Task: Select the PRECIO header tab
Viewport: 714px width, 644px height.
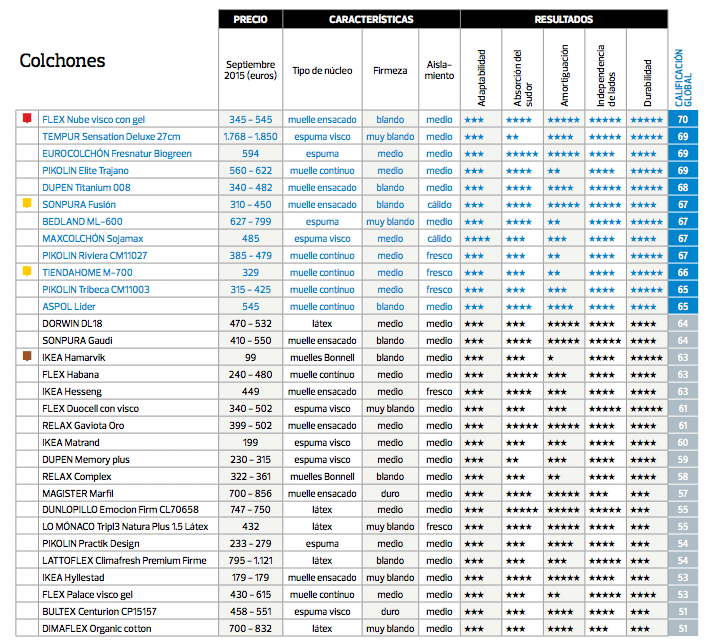Action: point(250,19)
